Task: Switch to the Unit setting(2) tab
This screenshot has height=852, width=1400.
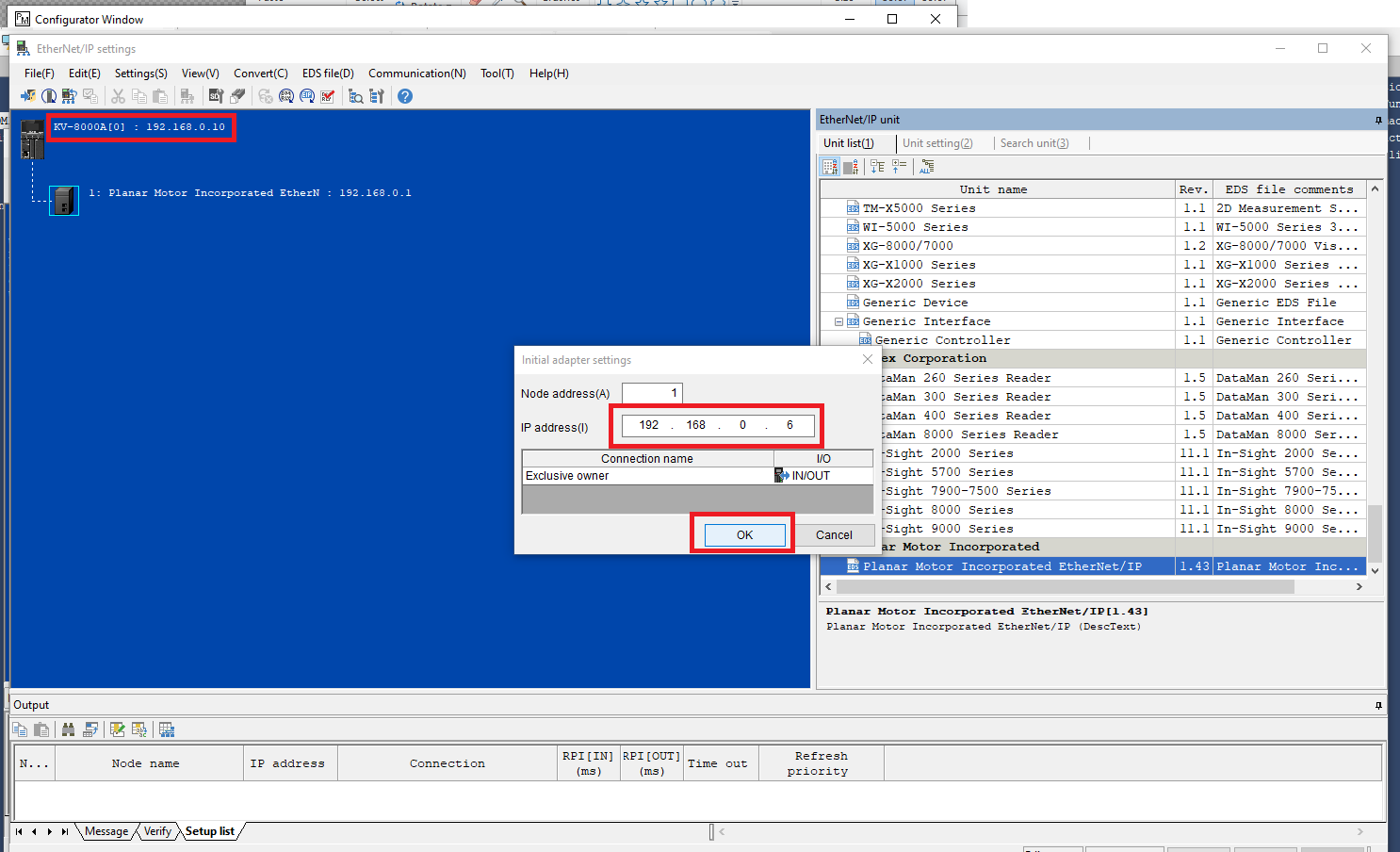Action: (x=937, y=142)
